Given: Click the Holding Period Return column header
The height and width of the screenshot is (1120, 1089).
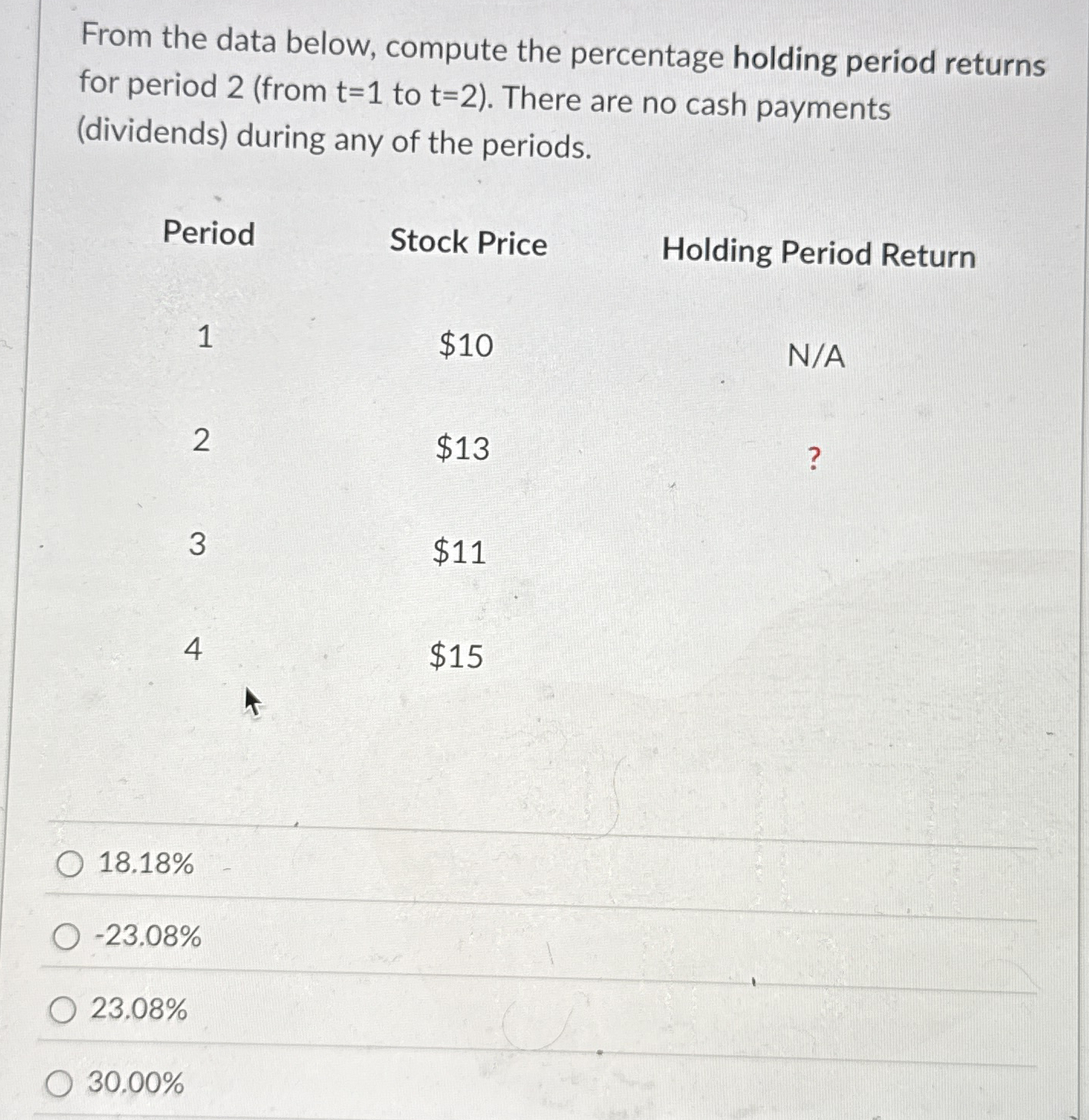Looking at the screenshot, I should pos(820,255).
